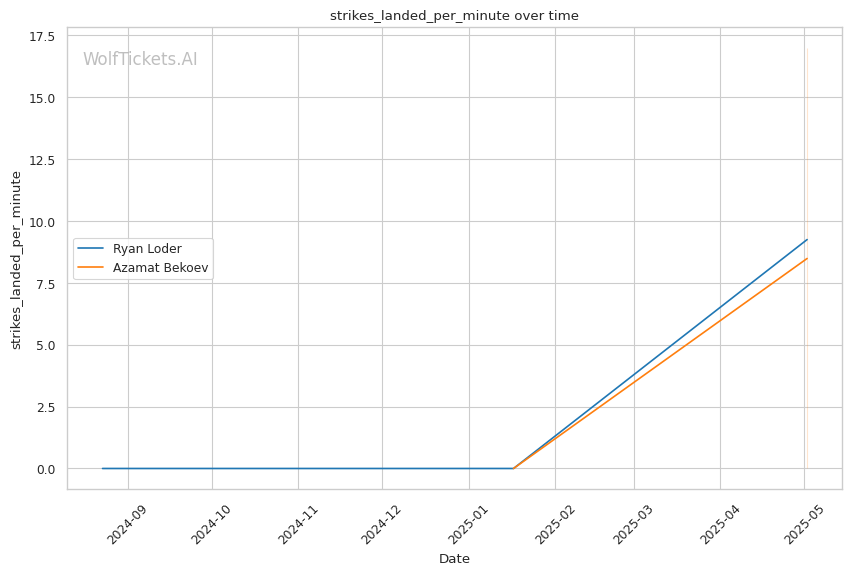
Task: Click the vertical strikes_landed_per_minute y-axis label
Action: point(16,260)
